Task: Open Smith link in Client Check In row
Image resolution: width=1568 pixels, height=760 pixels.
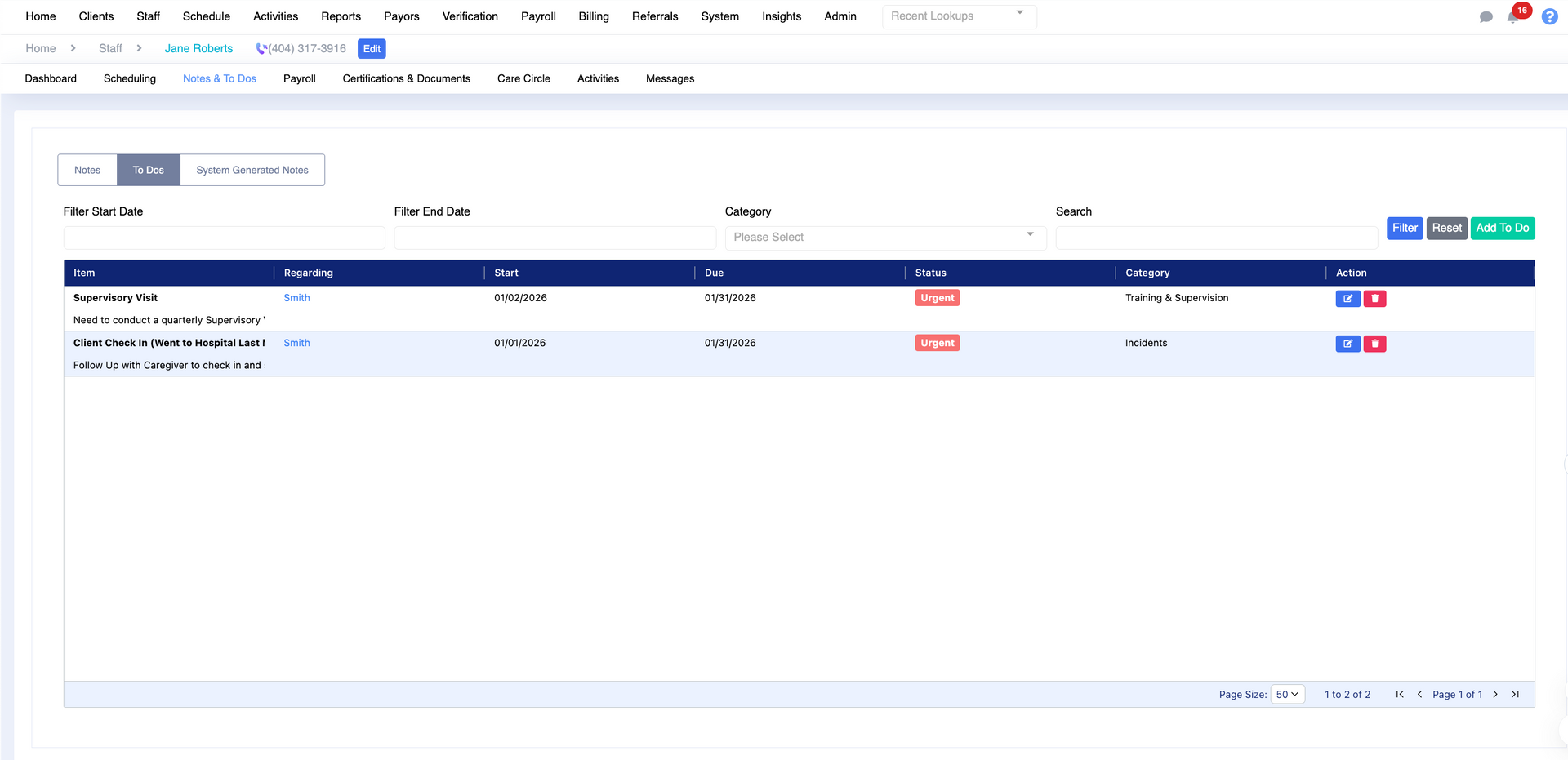Action: click(296, 343)
